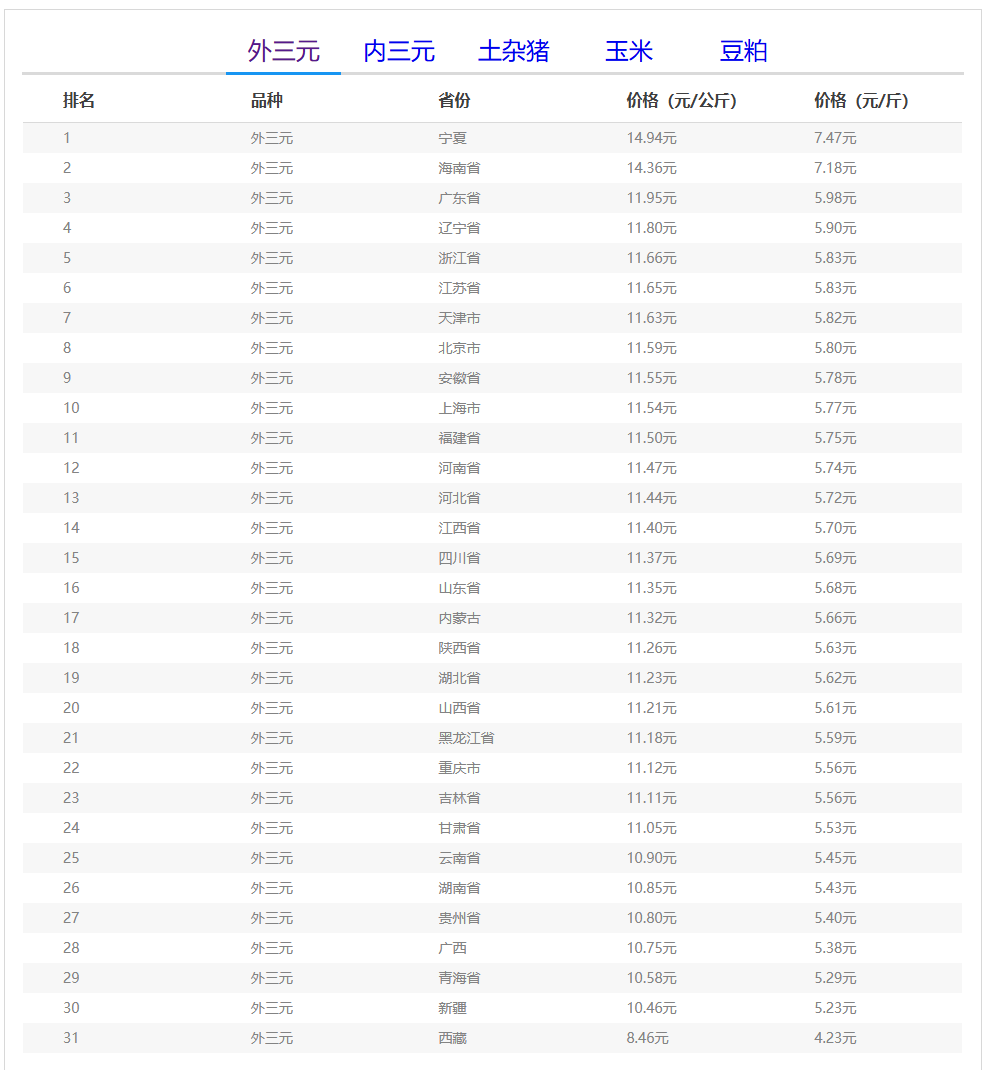Select the 贵州省 province cell
The image size is (993, 1070).
pos(459,919)
